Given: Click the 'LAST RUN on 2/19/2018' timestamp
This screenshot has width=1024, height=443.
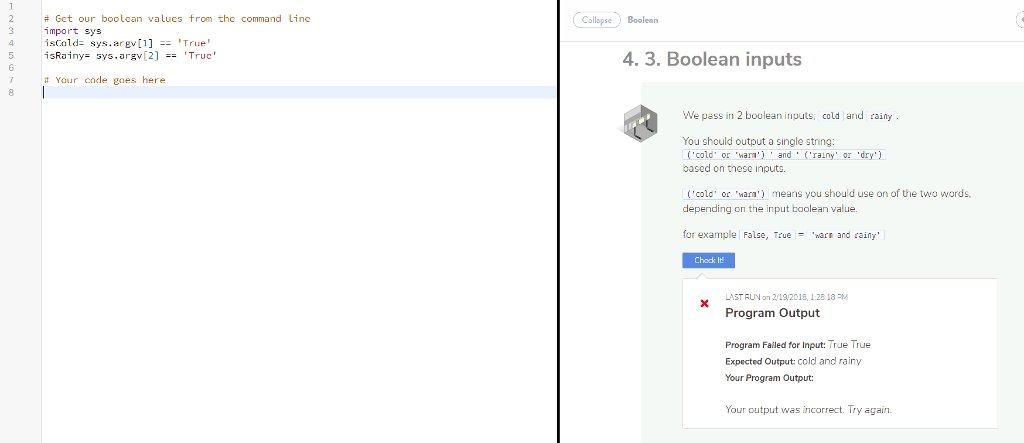Looking at the screenshot, I should pos(786,297).
